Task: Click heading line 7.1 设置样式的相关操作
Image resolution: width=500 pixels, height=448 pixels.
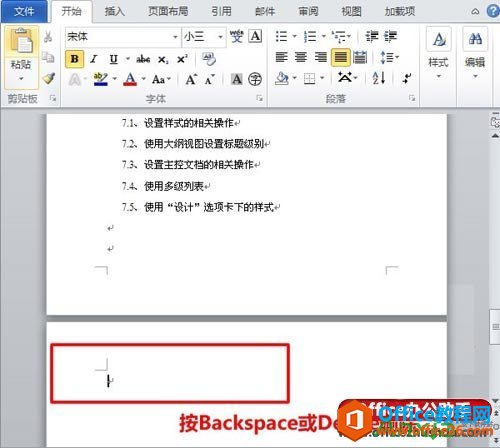Action: click(x=181, y=123)
